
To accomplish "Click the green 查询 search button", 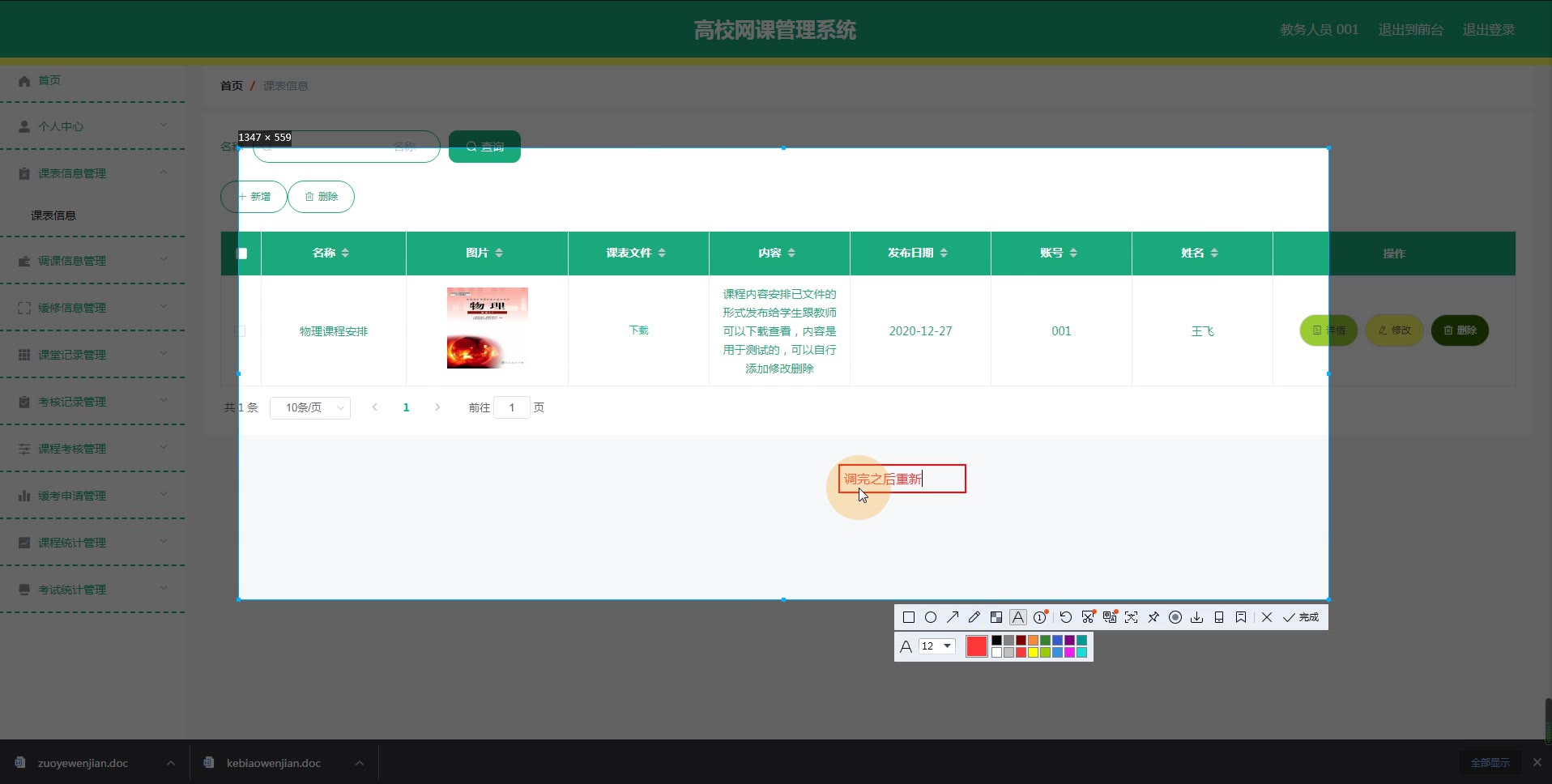I will (484, 147).
